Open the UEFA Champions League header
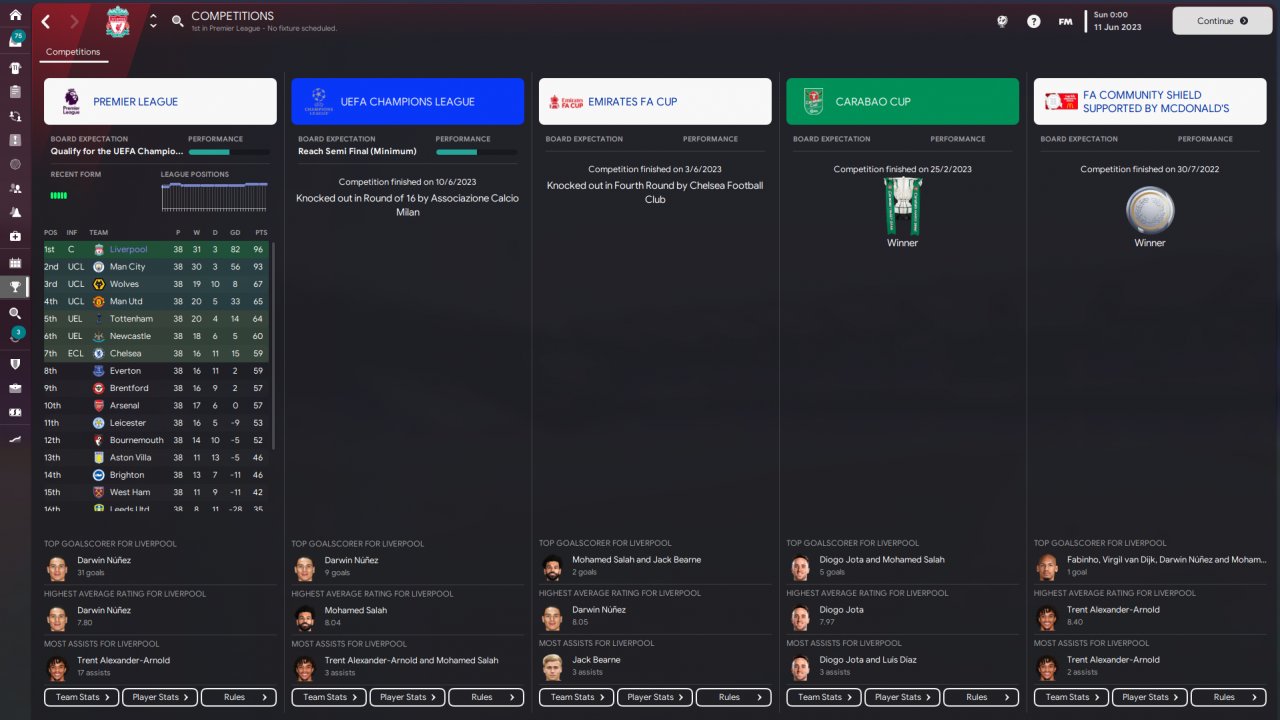This screenshot has width=1280, height=720. (408, 101)
